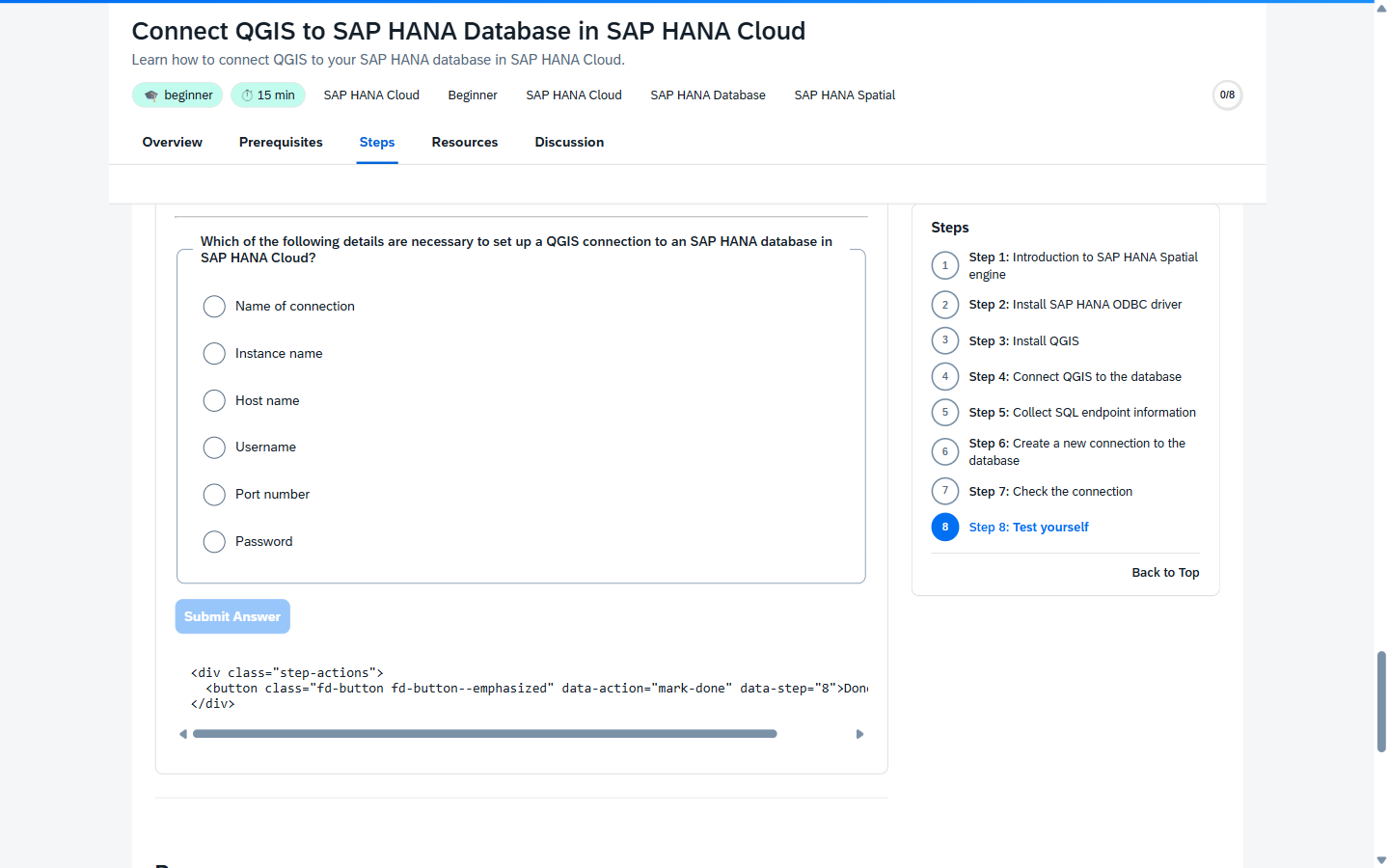Click the Submit Answer button
This screenshot has height=868, width=1389.
pyautogui.click(x=232, y=616)
